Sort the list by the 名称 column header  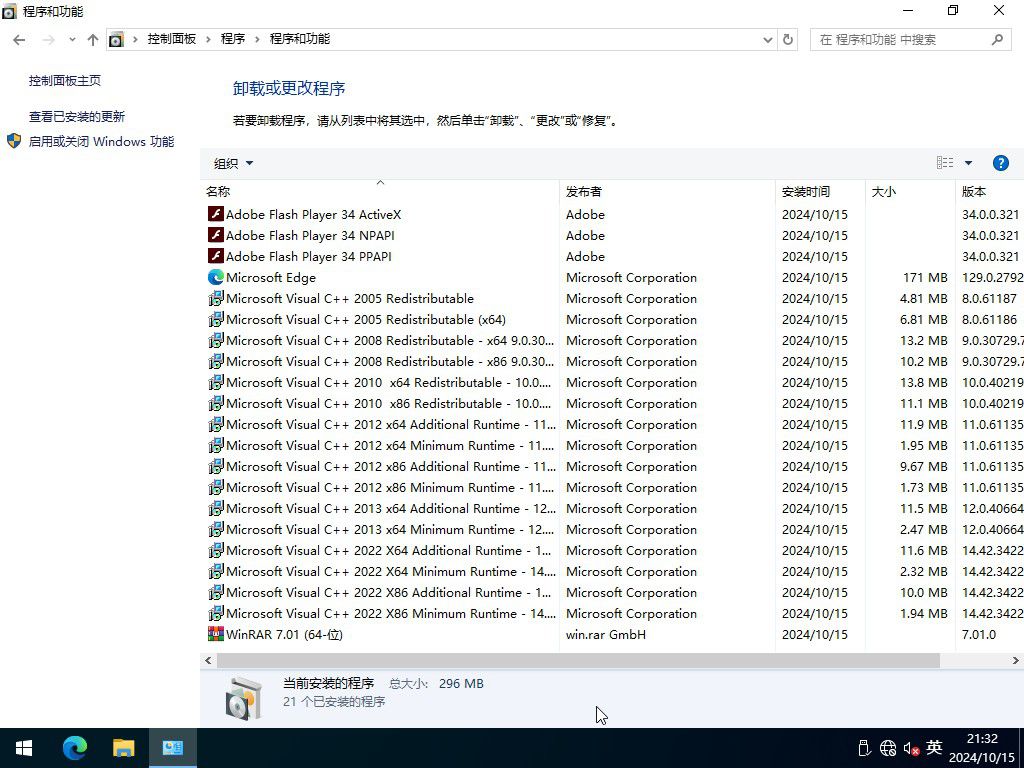219,191
